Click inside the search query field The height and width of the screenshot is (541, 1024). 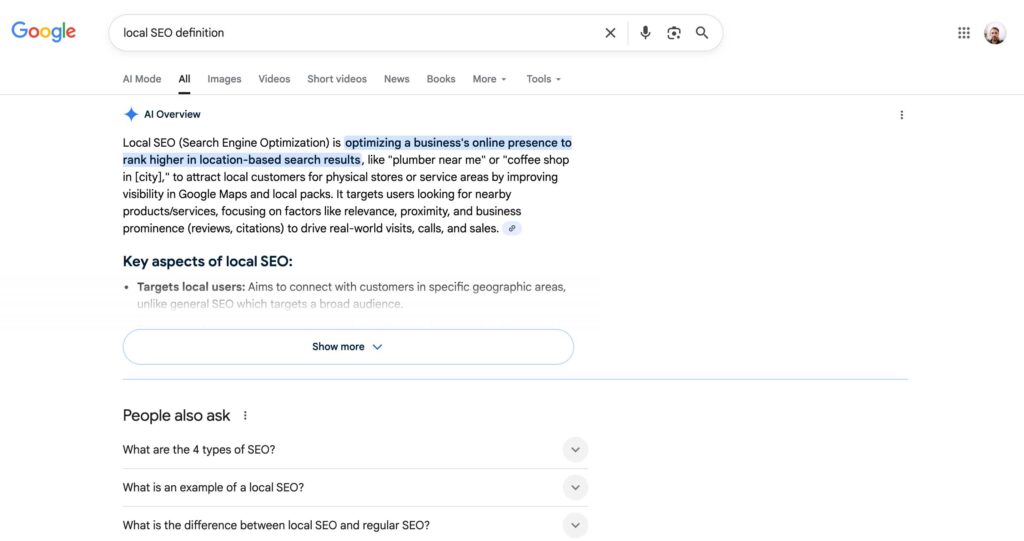tap(356, 33)
